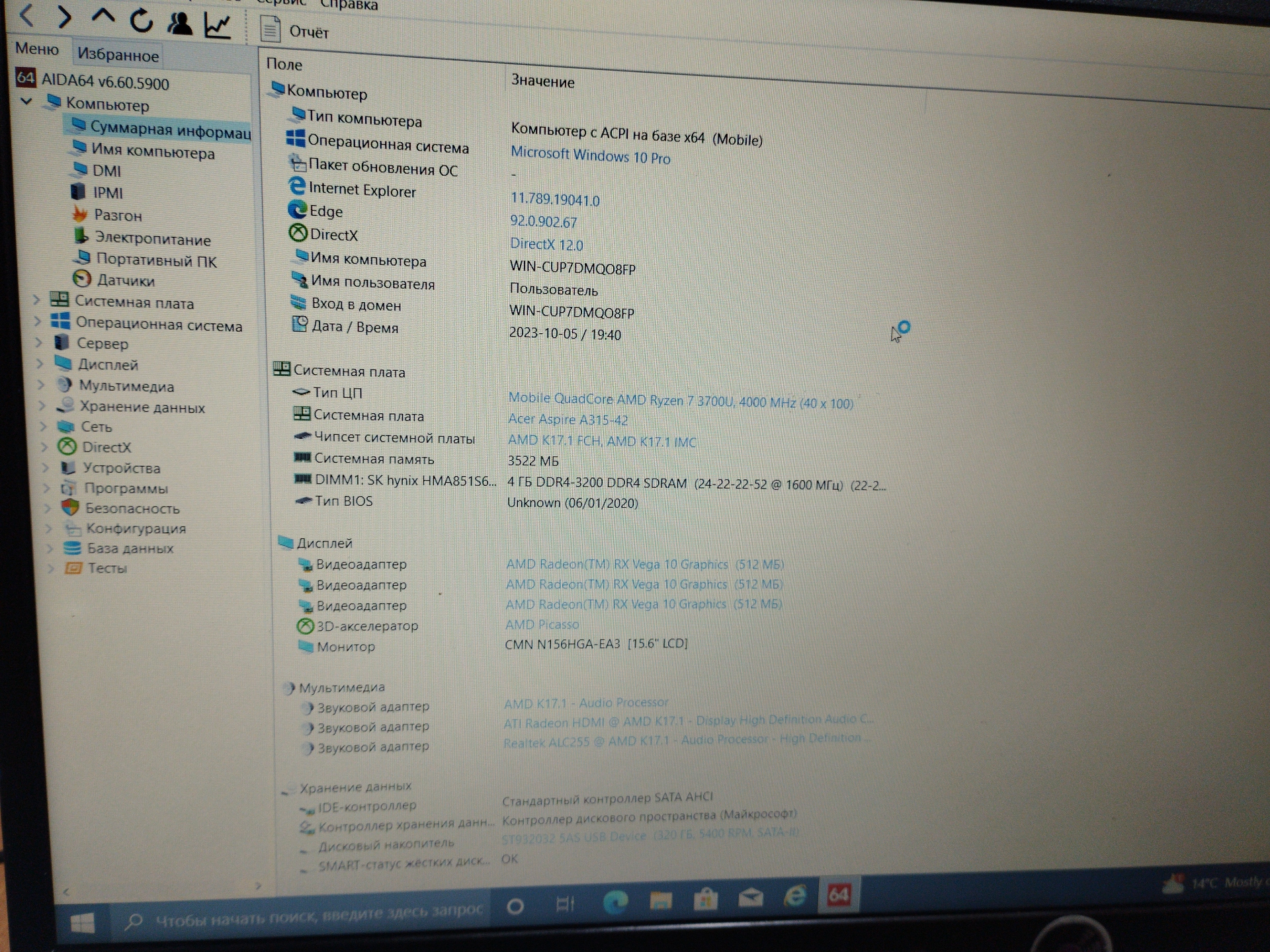Click the Программы sidebar icon
This screenshot has height=952, width=1270.
coord(68,488)
